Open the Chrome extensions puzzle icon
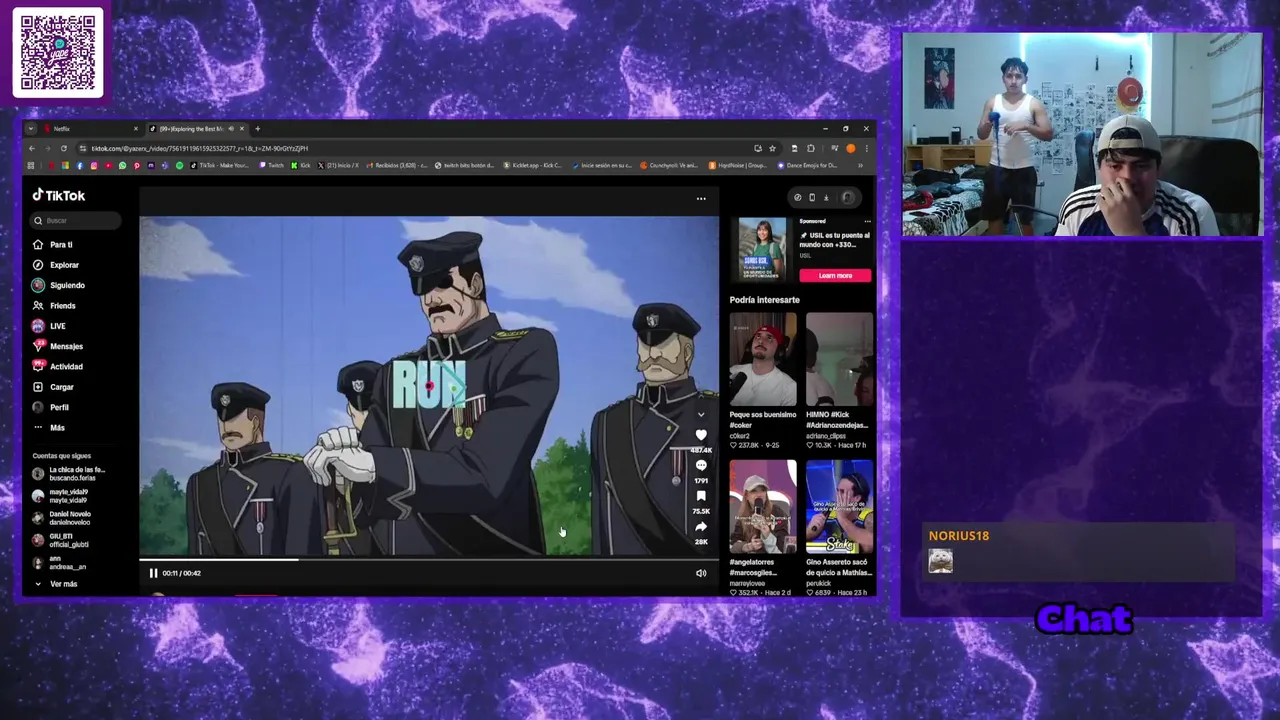1280x720 pixels. [x=811, y=148]
